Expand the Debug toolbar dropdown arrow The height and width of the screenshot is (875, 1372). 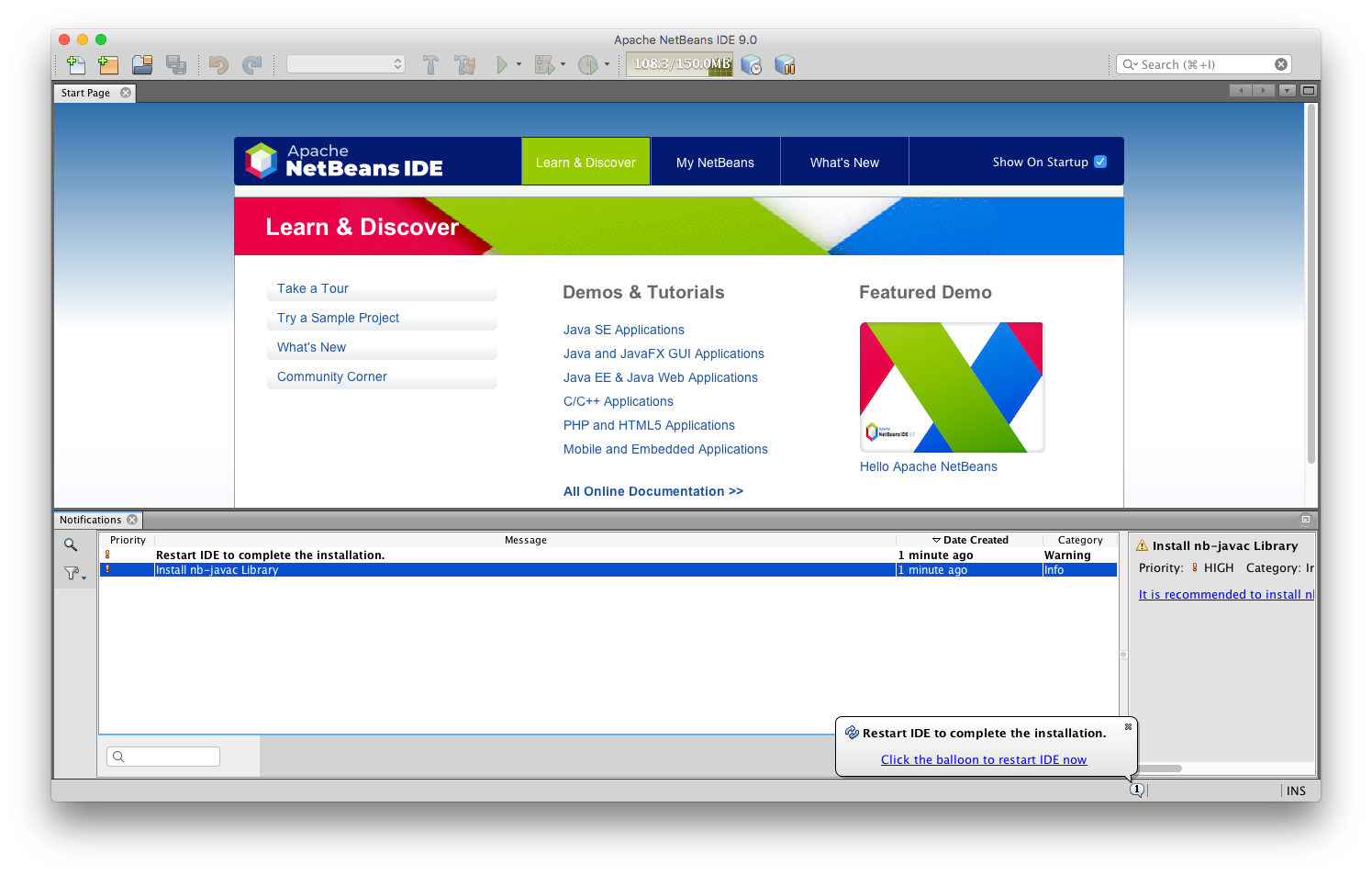pos(562,64)
